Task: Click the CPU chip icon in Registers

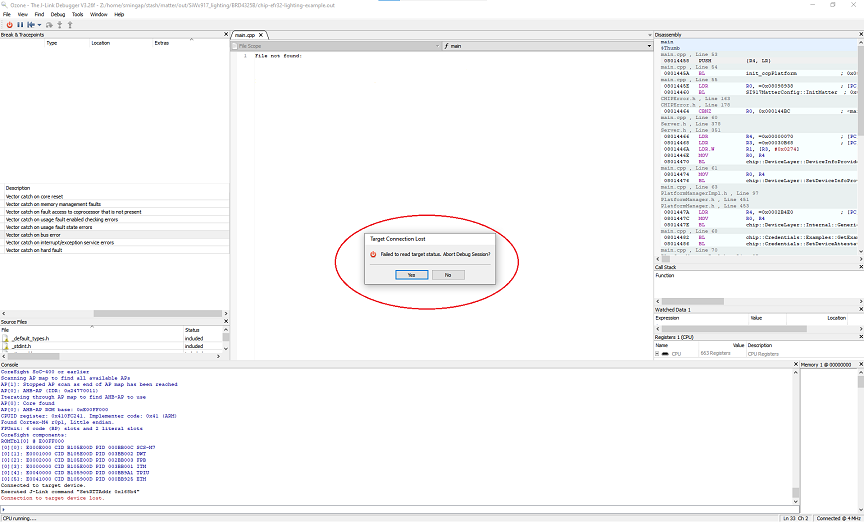Action: click(x=665, y=354)
